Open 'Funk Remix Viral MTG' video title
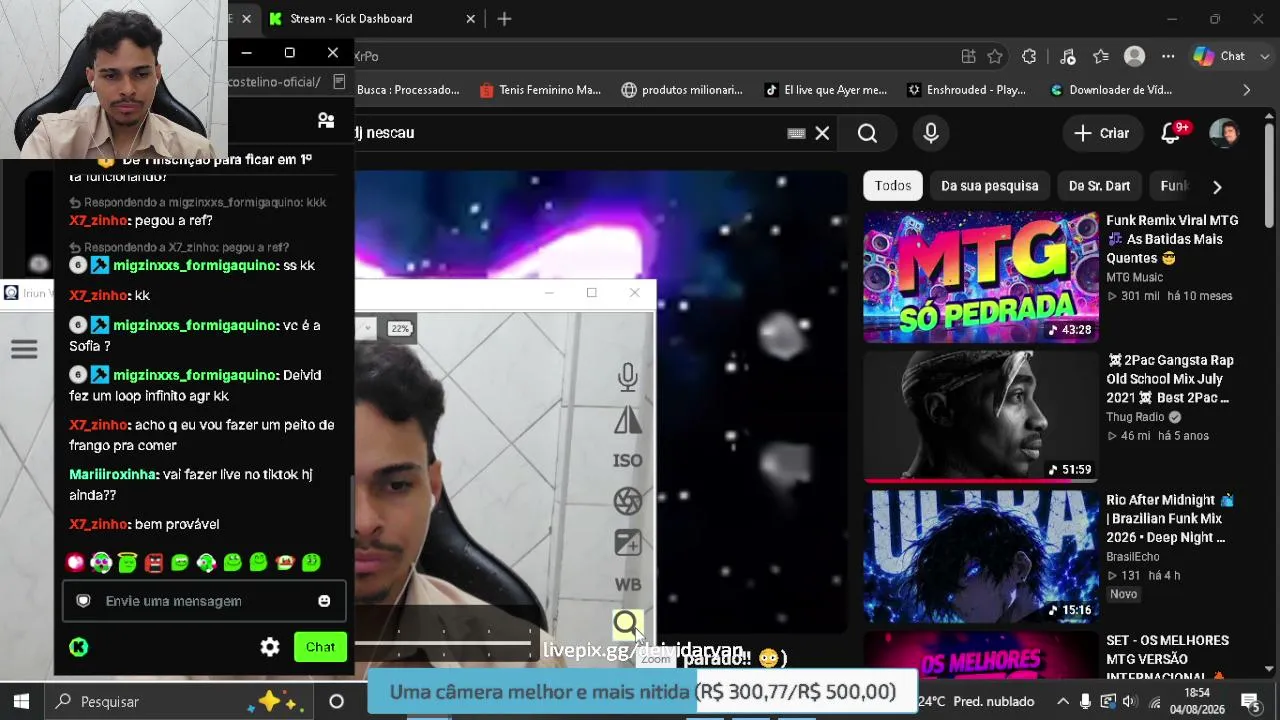Viewport: 1280px width, 720px height. click(1172, 239)
